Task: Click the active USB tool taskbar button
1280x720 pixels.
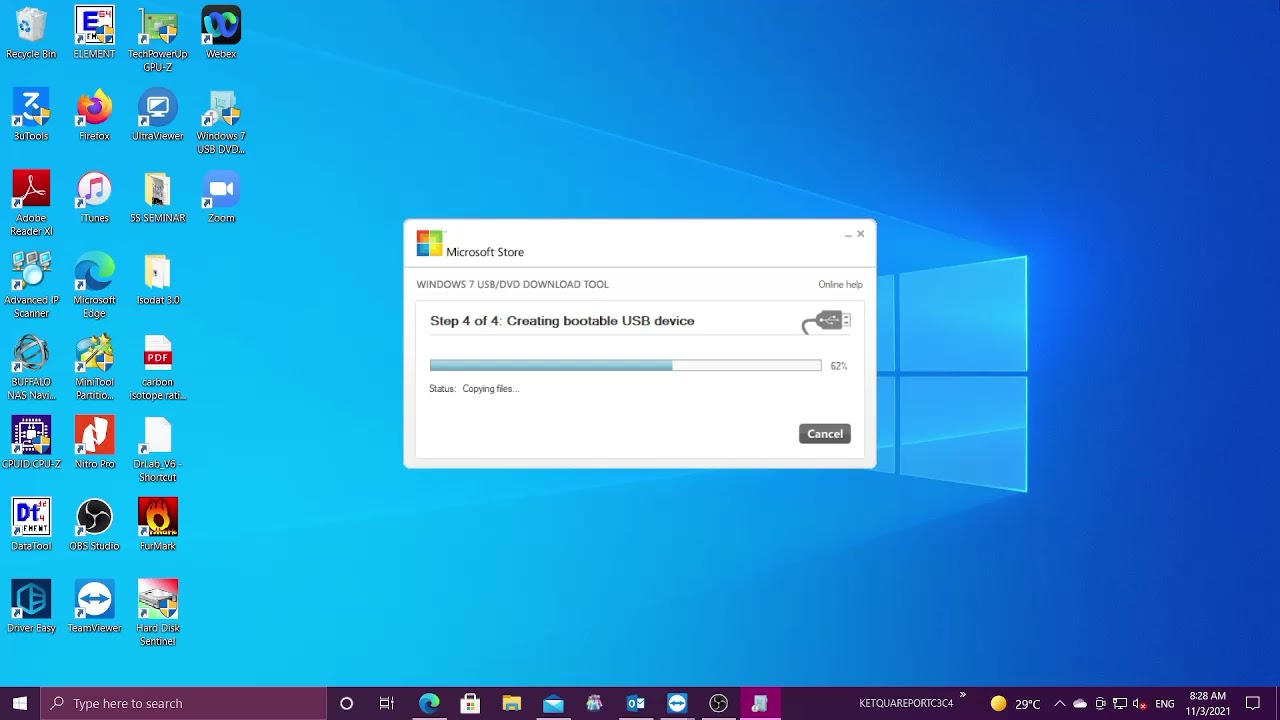Action: click(x=760, y=703)
